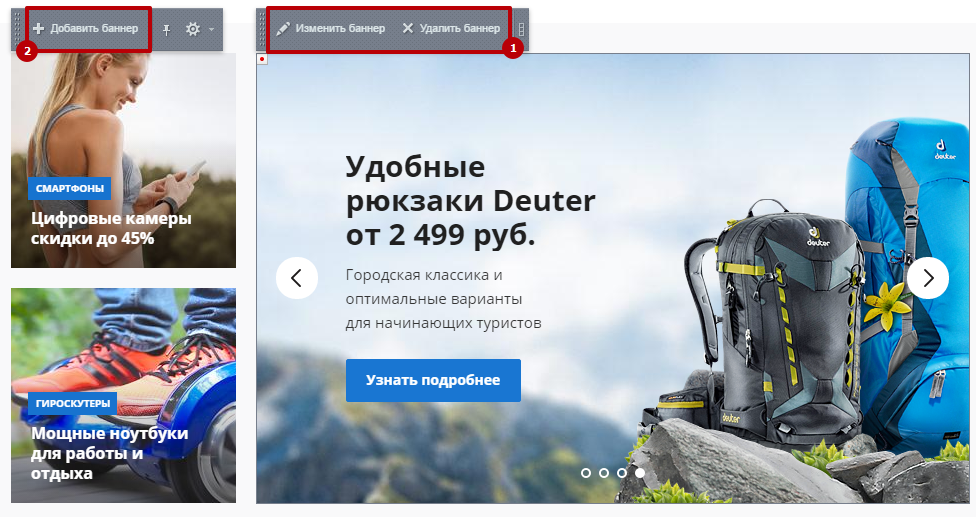Select the fourth active pagination dot

(640, 473)
